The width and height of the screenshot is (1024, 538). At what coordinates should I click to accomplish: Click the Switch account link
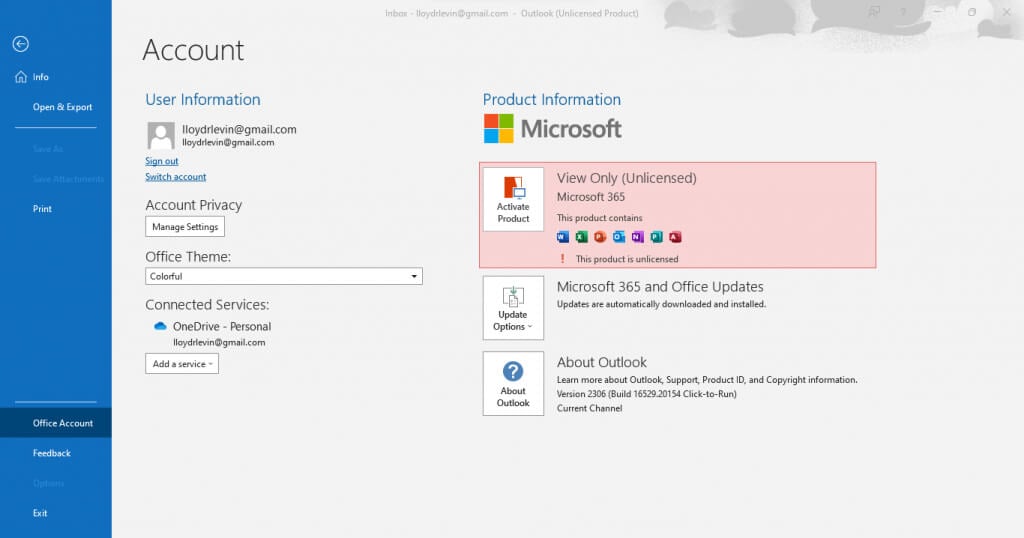pyautogui.click(x=176, y=176)
